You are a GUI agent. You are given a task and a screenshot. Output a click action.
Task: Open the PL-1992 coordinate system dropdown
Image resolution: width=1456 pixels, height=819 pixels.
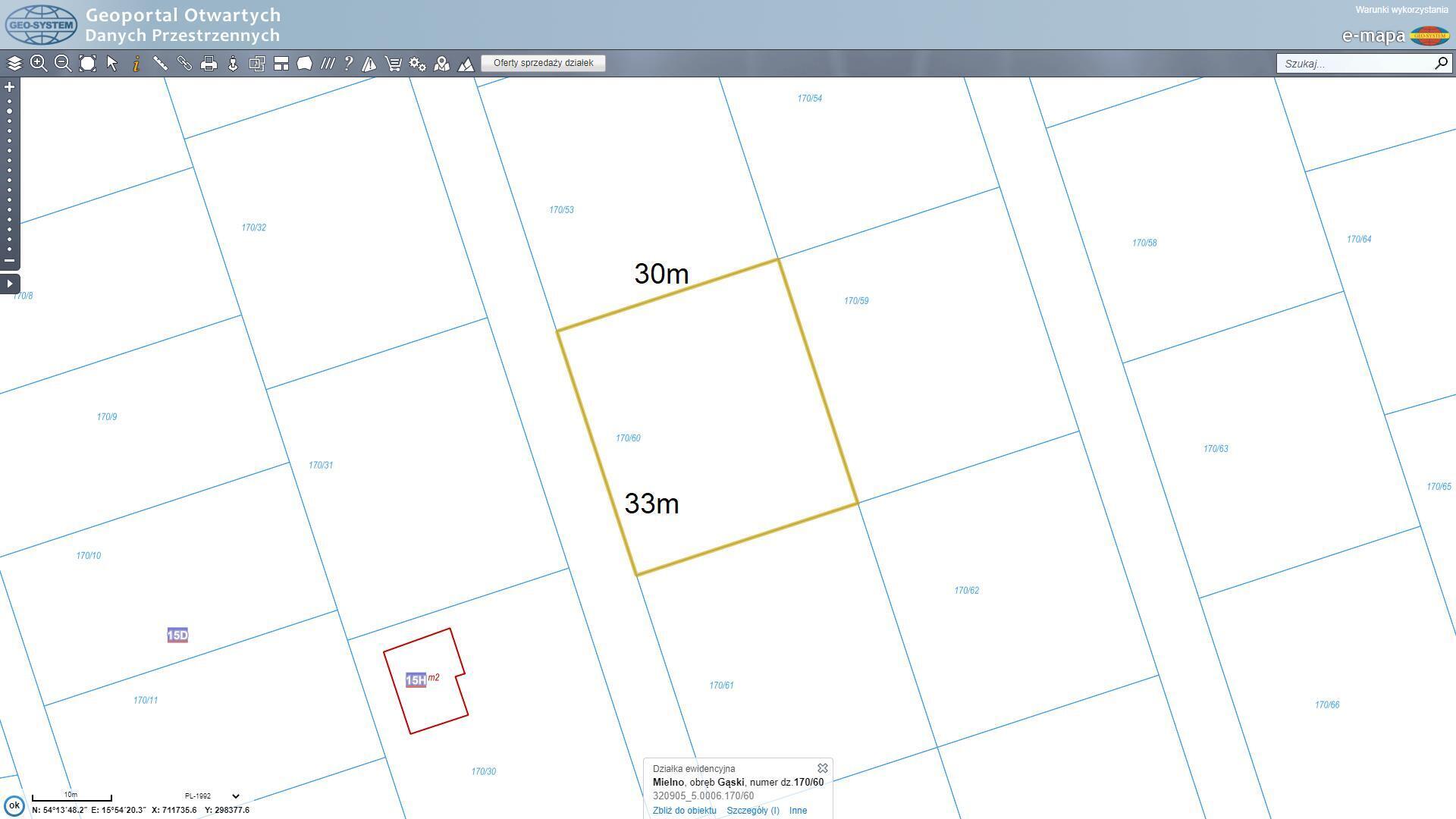click(212, 796)
